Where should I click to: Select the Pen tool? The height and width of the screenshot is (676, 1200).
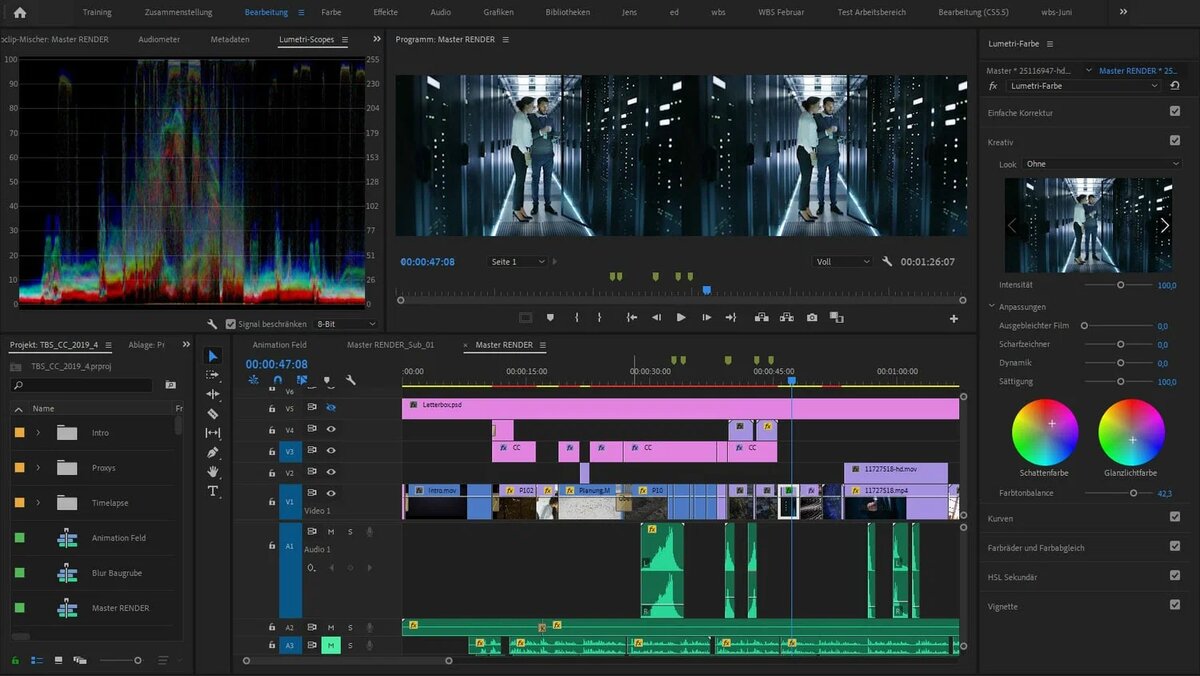pyautogui.click(x=212, y=452)
